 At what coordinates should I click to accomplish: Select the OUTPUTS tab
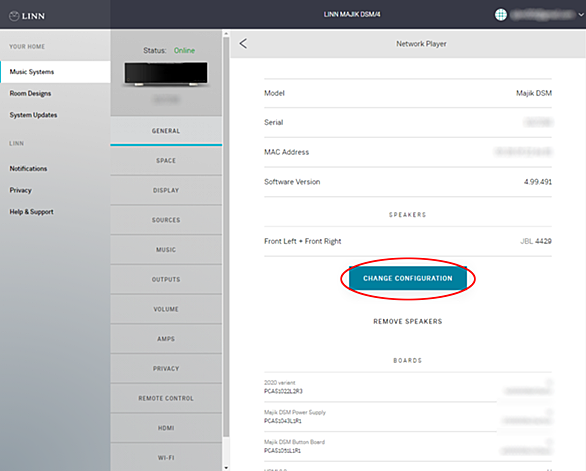(166, 280)
